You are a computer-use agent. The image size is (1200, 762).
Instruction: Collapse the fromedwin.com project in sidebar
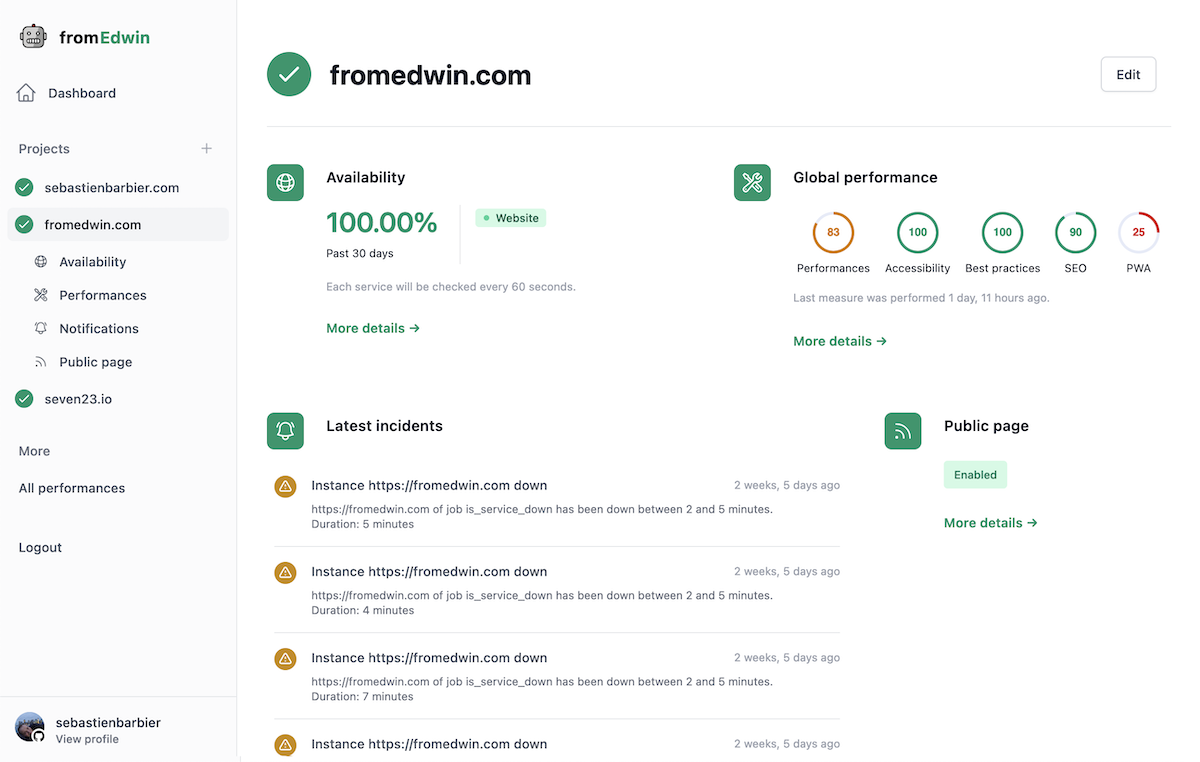pos(92,225)
